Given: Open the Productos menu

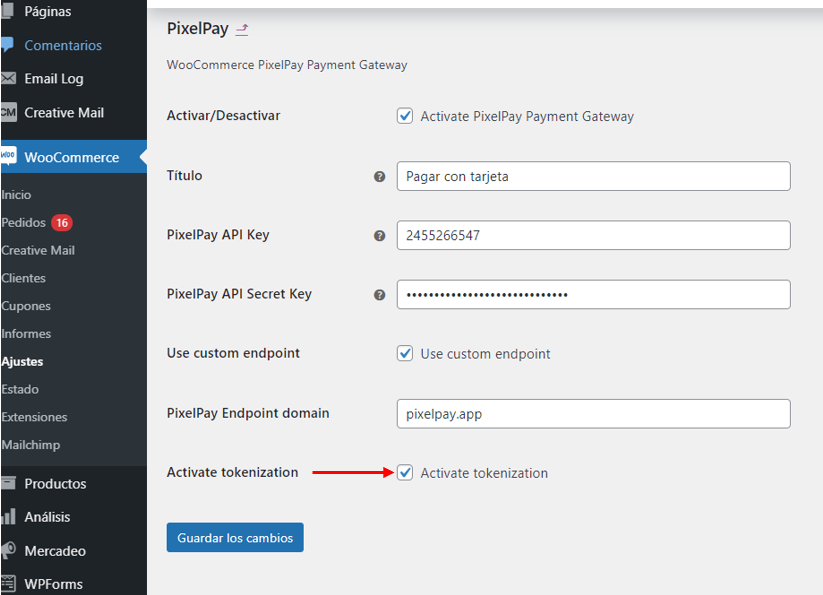Looking at the screenshot, I should click(55, 484).
